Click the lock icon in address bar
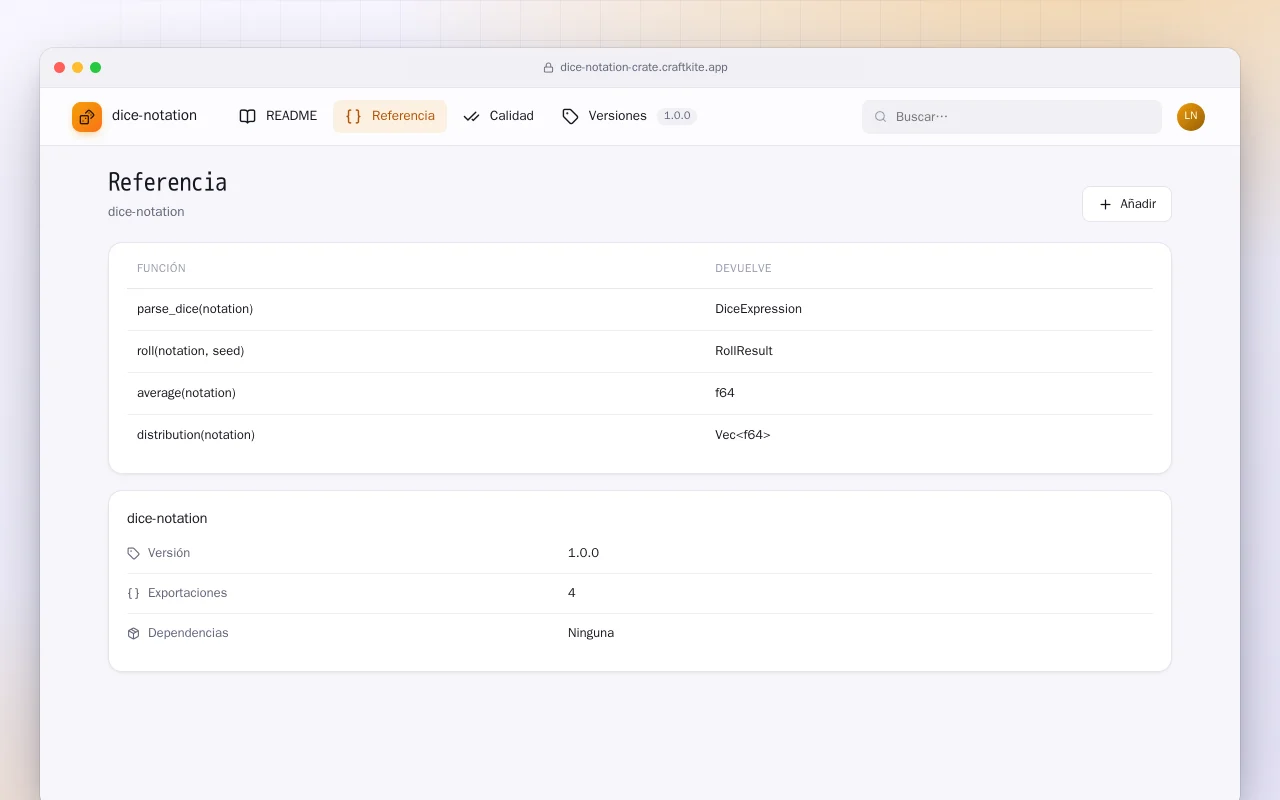 pos(548,68)
